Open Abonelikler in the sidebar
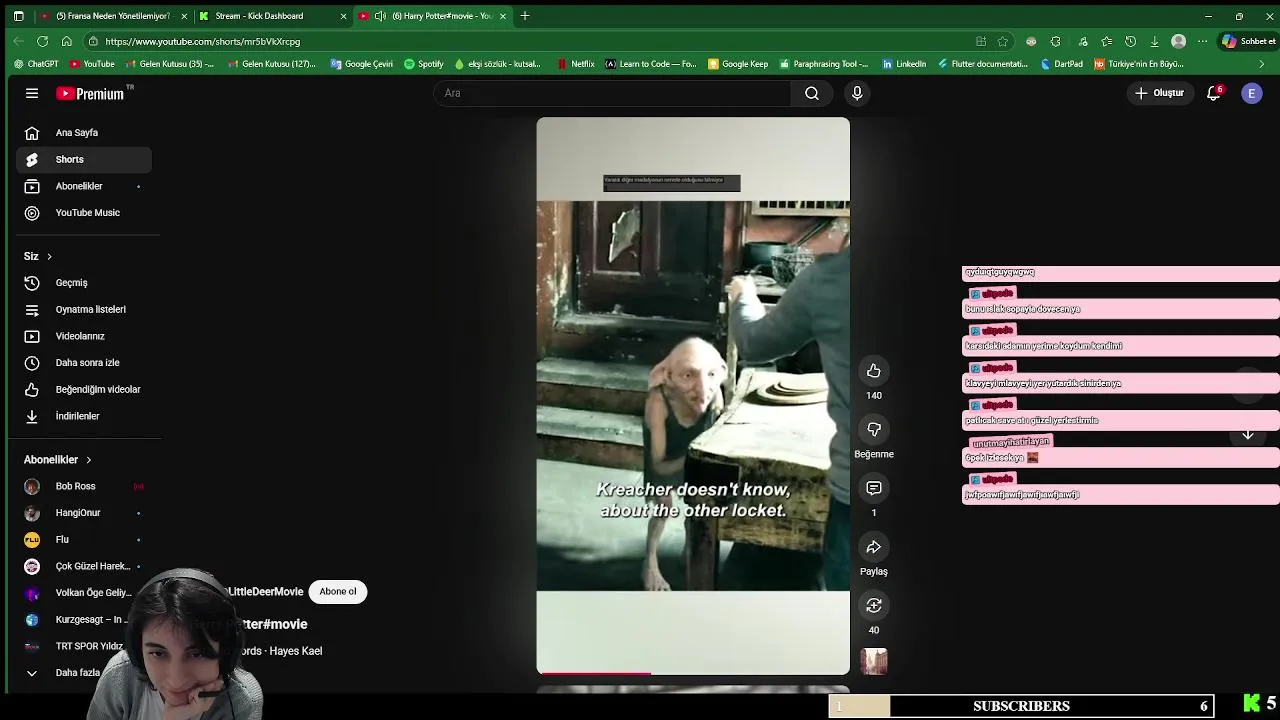 (x=84, y=186)
